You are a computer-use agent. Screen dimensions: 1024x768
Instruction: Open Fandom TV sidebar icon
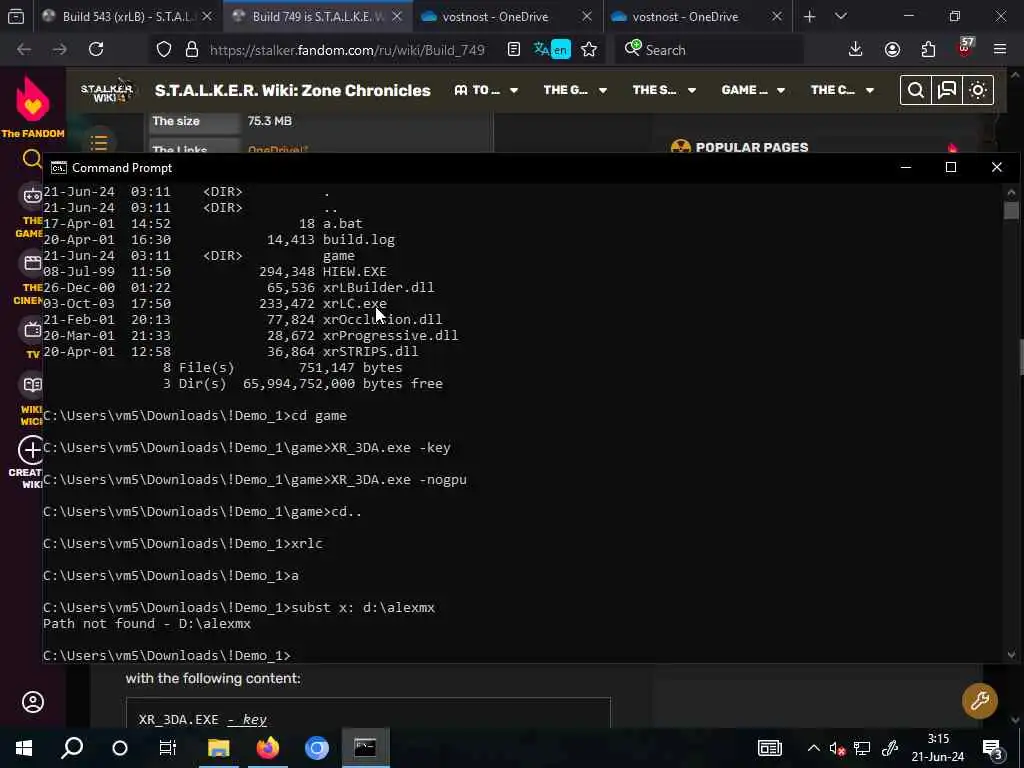32,330
